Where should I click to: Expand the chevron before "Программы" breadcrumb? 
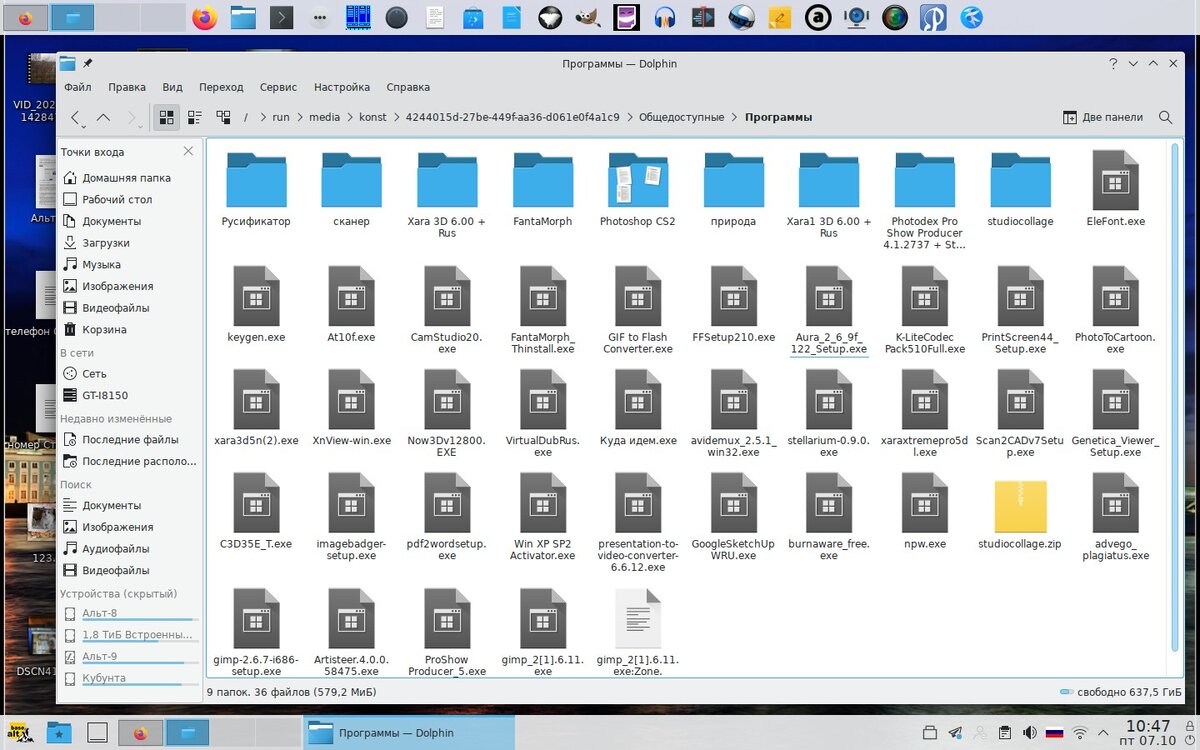pyautogui.click(x=735, y=117)
